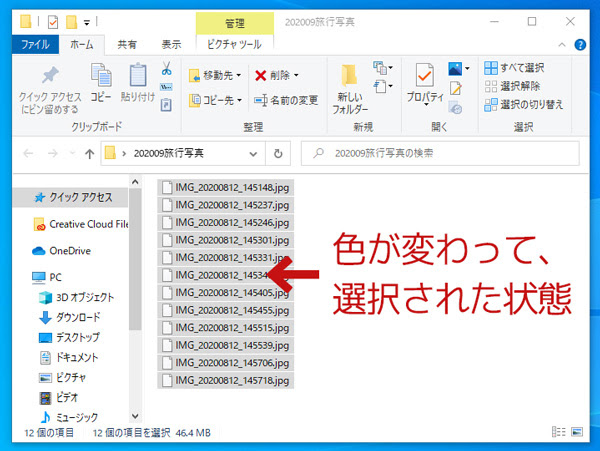600x451 pixels.
Task: Switch to the 表示 (View) tab
Action: [x=171, y=45]
